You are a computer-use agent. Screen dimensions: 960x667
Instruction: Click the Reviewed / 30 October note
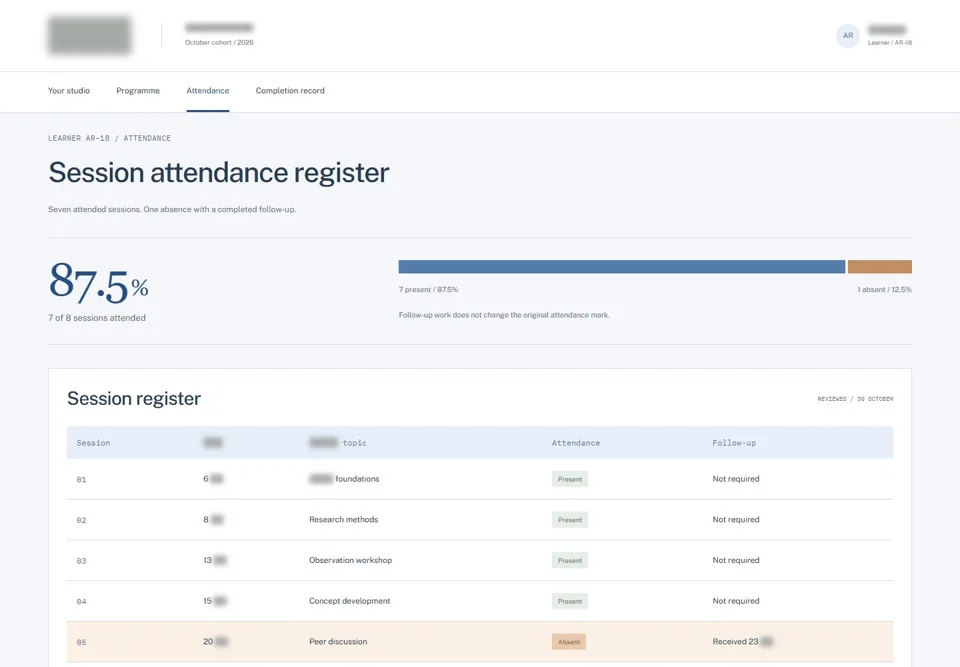855,399
